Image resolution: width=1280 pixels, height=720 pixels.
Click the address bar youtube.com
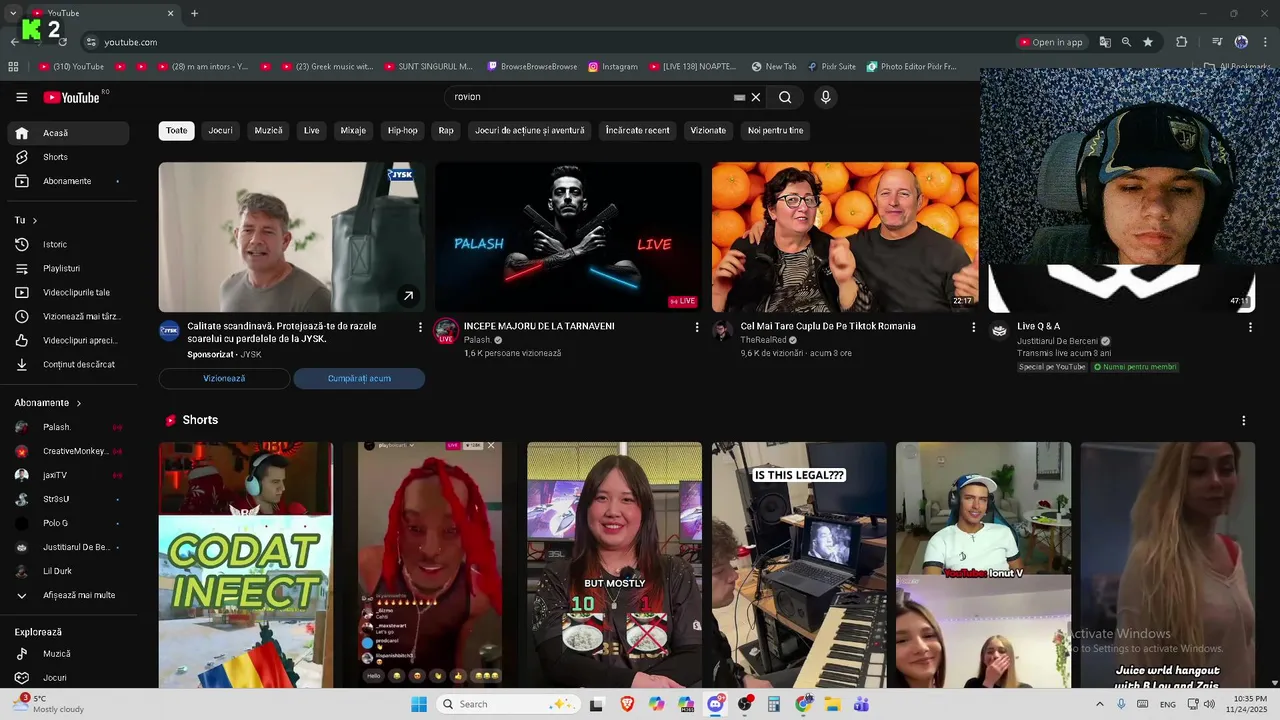pos(130,42)
